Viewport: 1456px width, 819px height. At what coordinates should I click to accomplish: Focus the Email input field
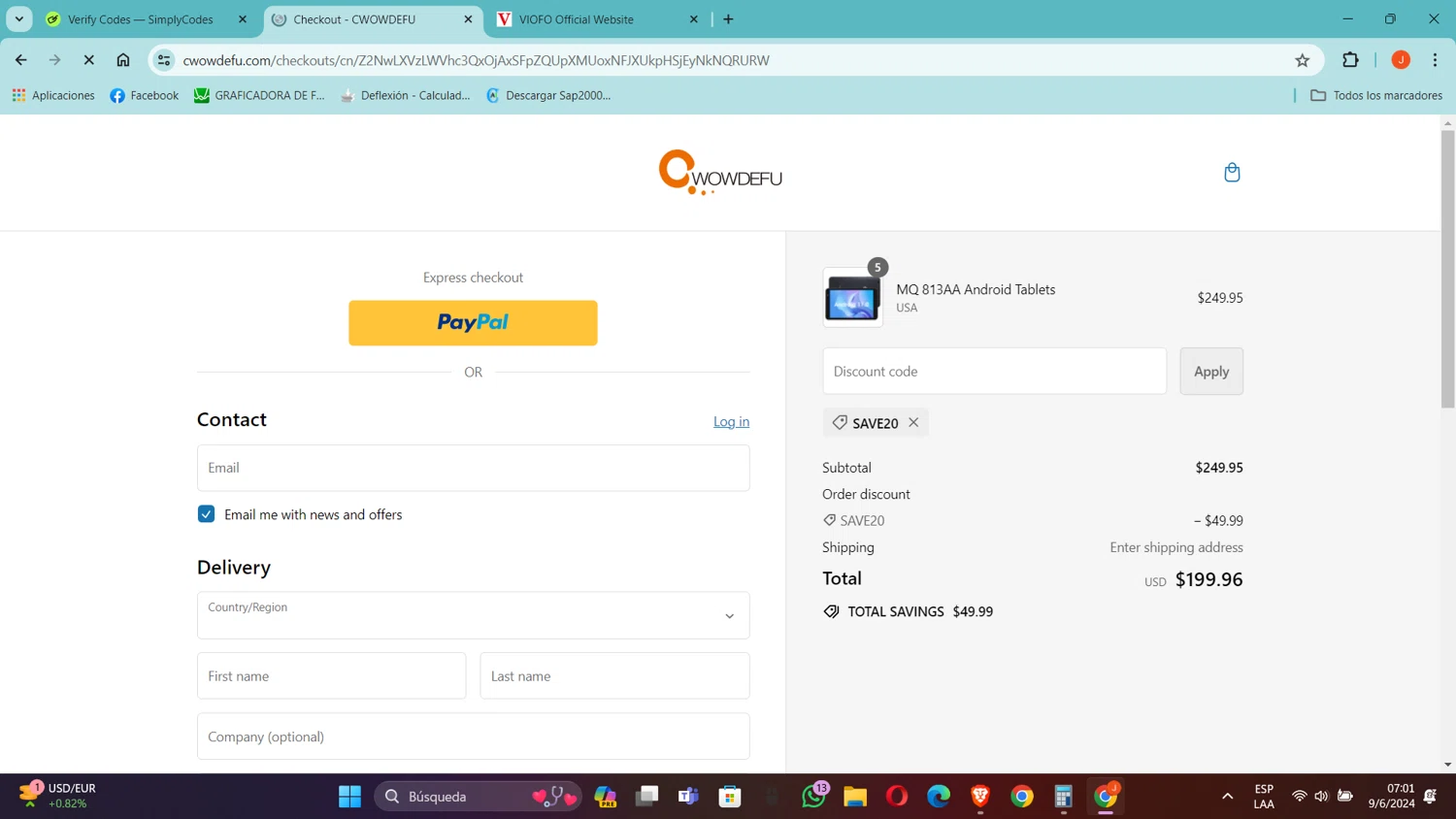[473, 468]
